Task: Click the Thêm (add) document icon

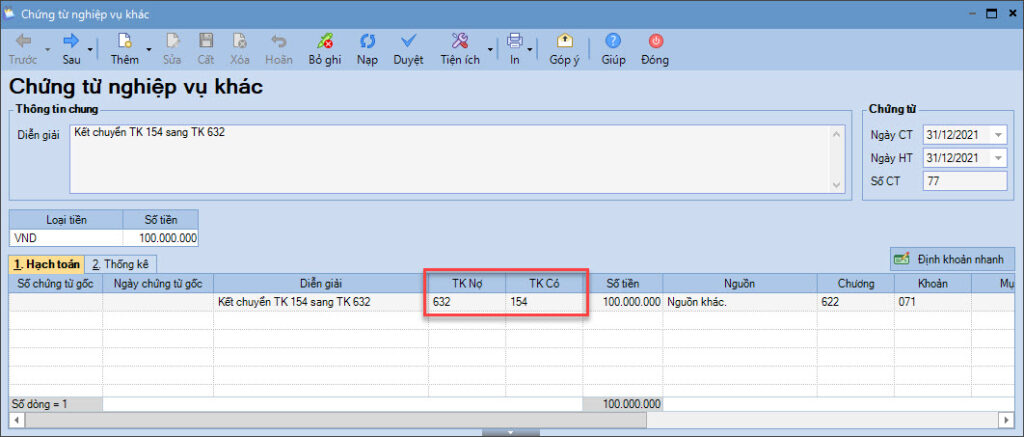Action: click(125, 42)
